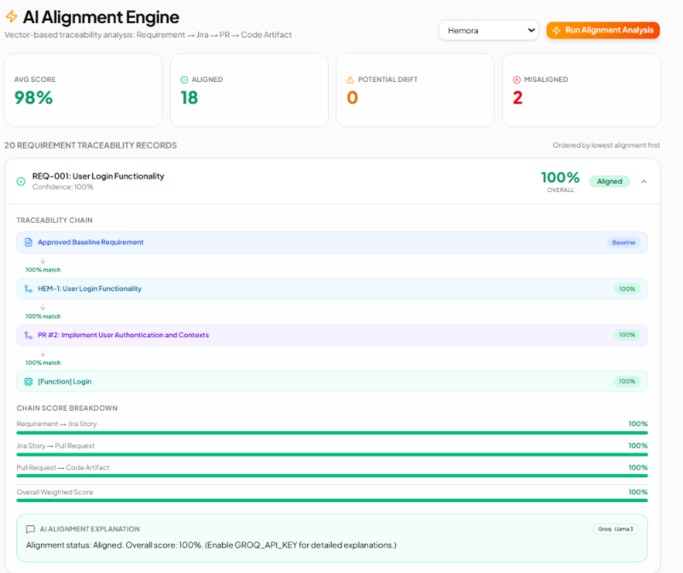This screenshot has height=573, width=683.
Task: Click the Overall Weighted Score progress bar
Action: tap(332, 500)
